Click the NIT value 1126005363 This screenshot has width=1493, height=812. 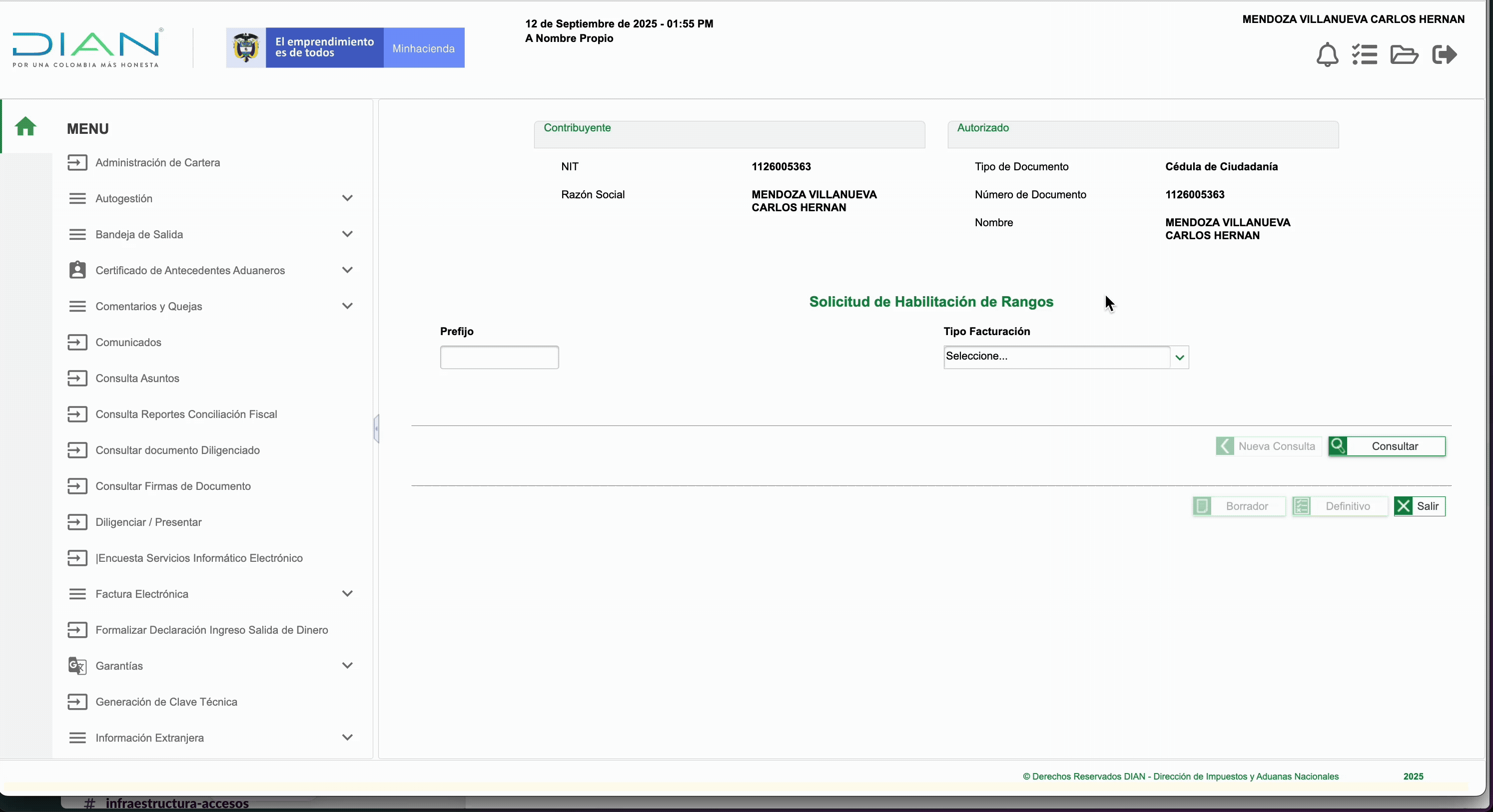(x=781, y=167)
